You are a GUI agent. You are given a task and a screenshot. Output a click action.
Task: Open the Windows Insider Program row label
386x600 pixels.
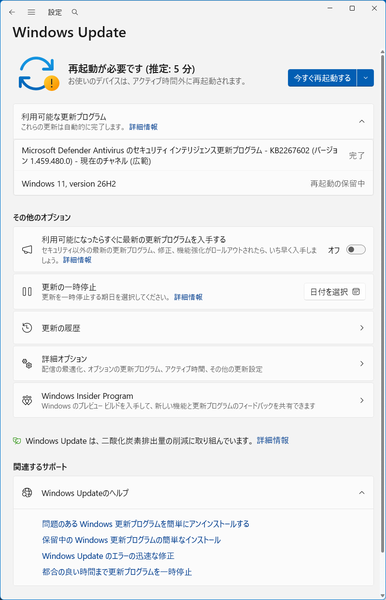[x=88, y=396]
